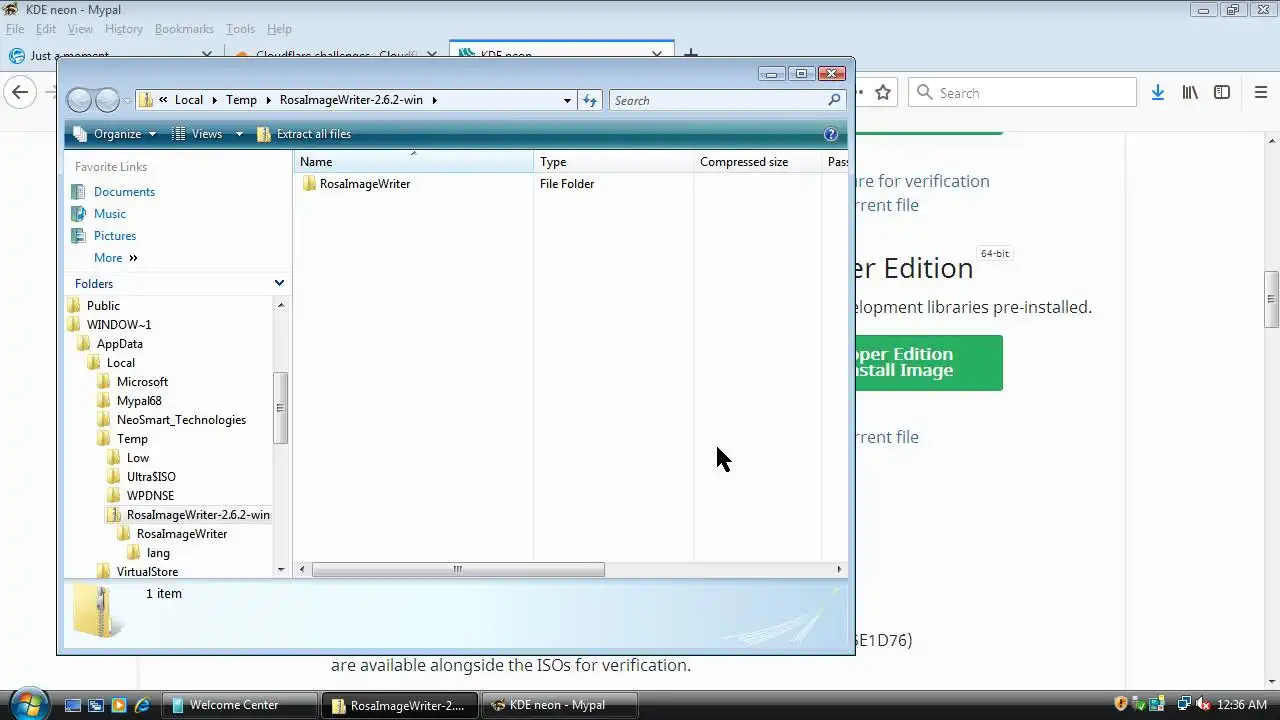1280x720 pixels.
Task: Open the History menu in Mypal
Action: (124, 29)
